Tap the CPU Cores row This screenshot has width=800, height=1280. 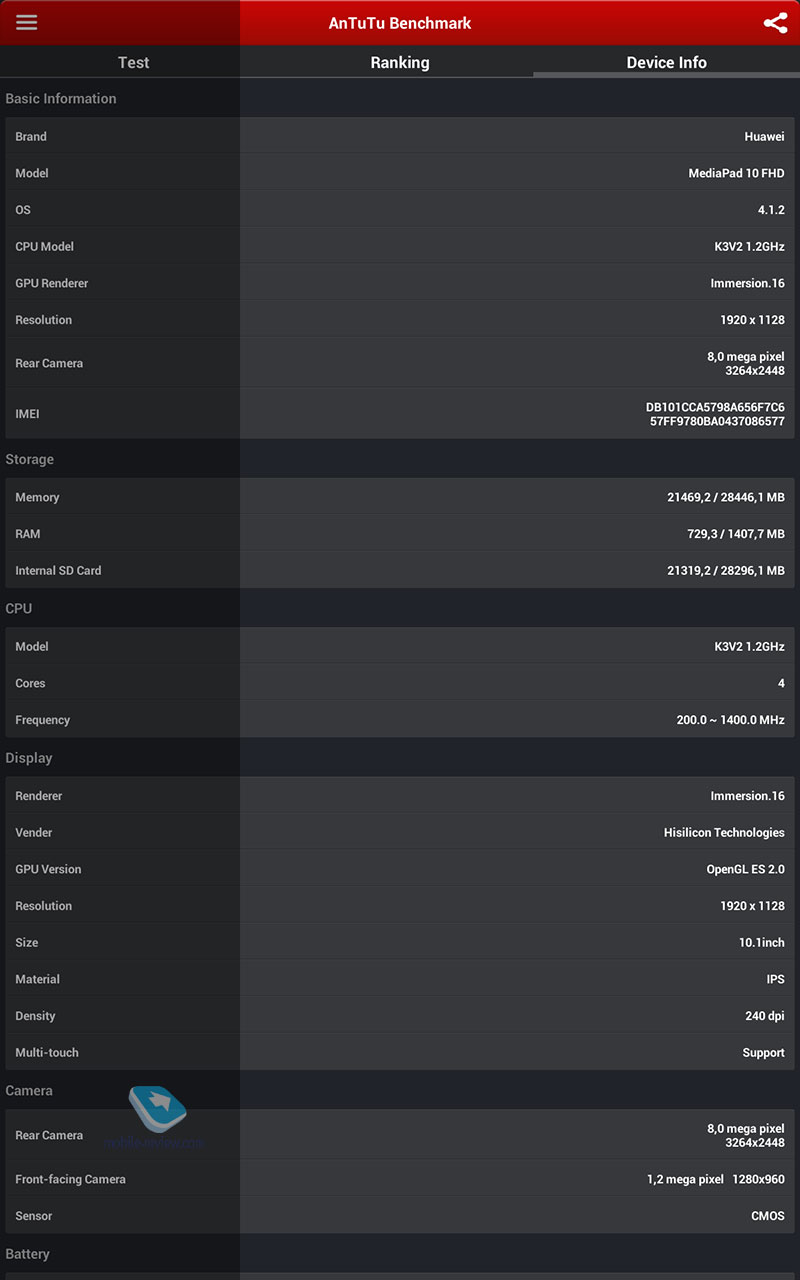tap(400, 683)
